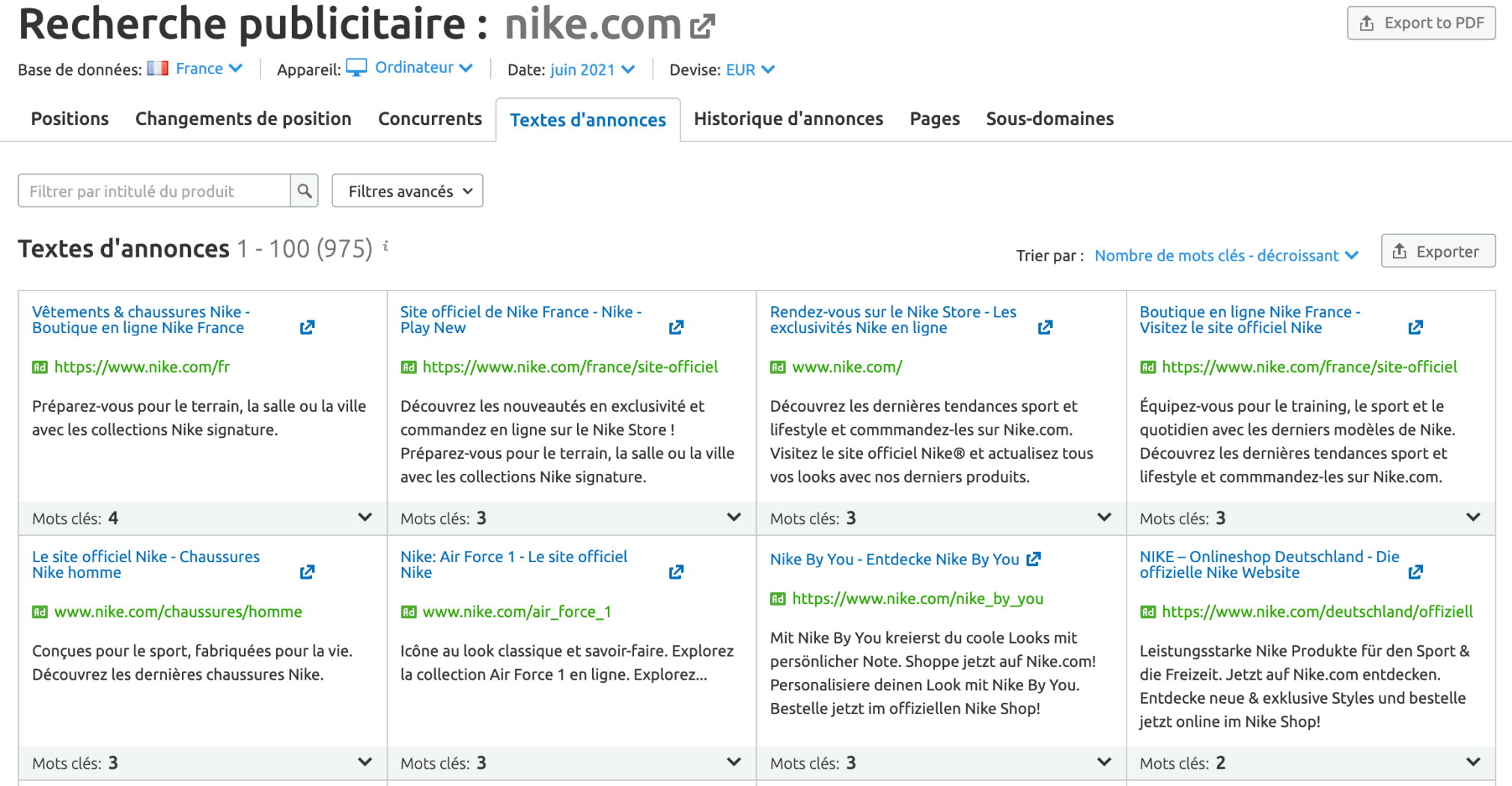Click the Export to PDF button
Screen dimensions: 1512x786
pos(1420,22)
